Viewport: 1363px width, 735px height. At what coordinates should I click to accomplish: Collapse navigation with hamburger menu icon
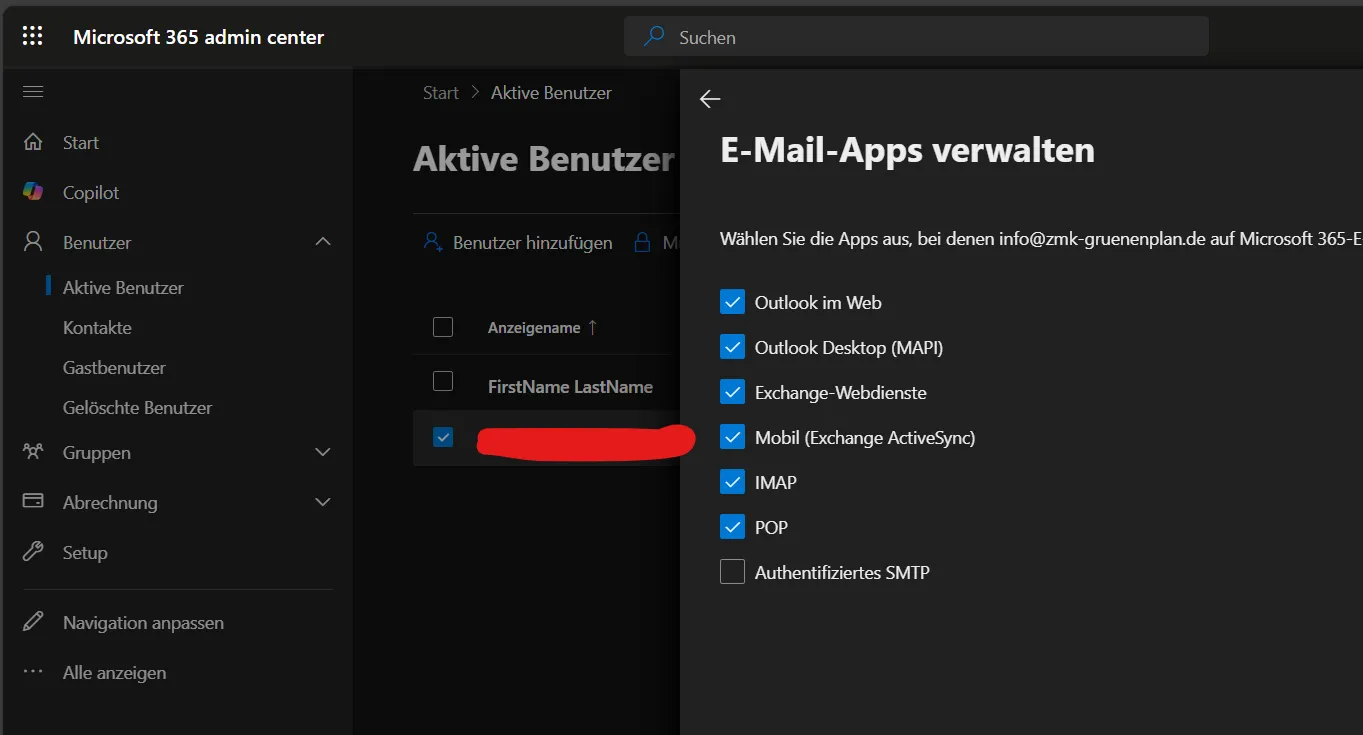[33, 92]
